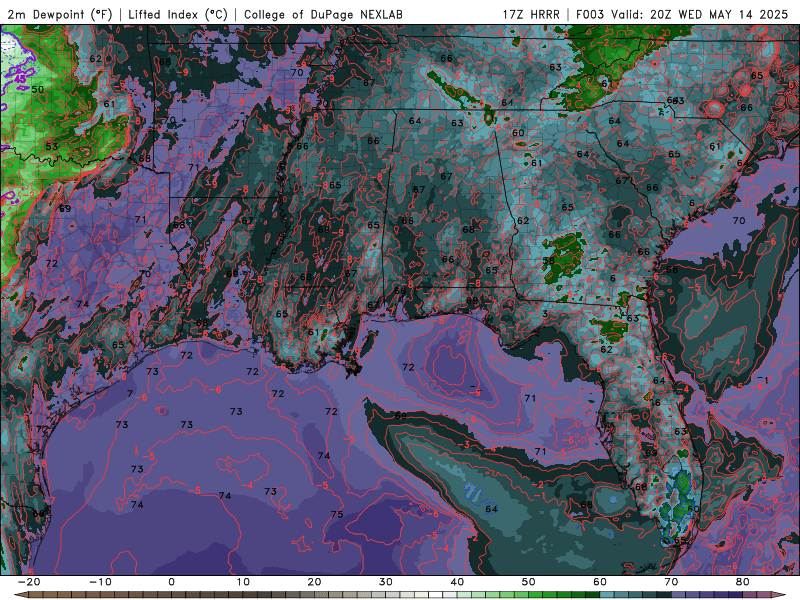Viewport: 800px width, 600px height.
Task: Click the "58" dewpoint value in the green patch
Action: tap(548, 261)
